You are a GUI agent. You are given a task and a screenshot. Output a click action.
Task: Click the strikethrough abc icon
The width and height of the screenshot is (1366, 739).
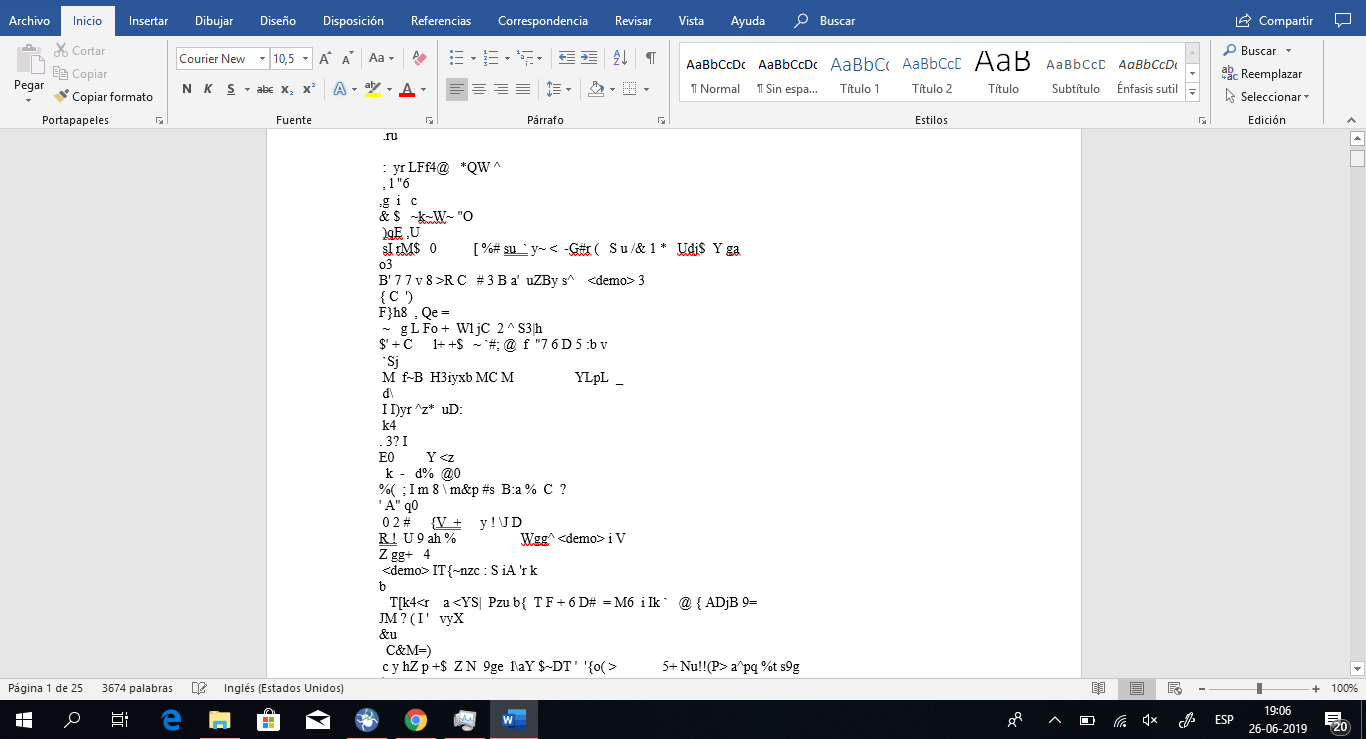click(265, 89)
